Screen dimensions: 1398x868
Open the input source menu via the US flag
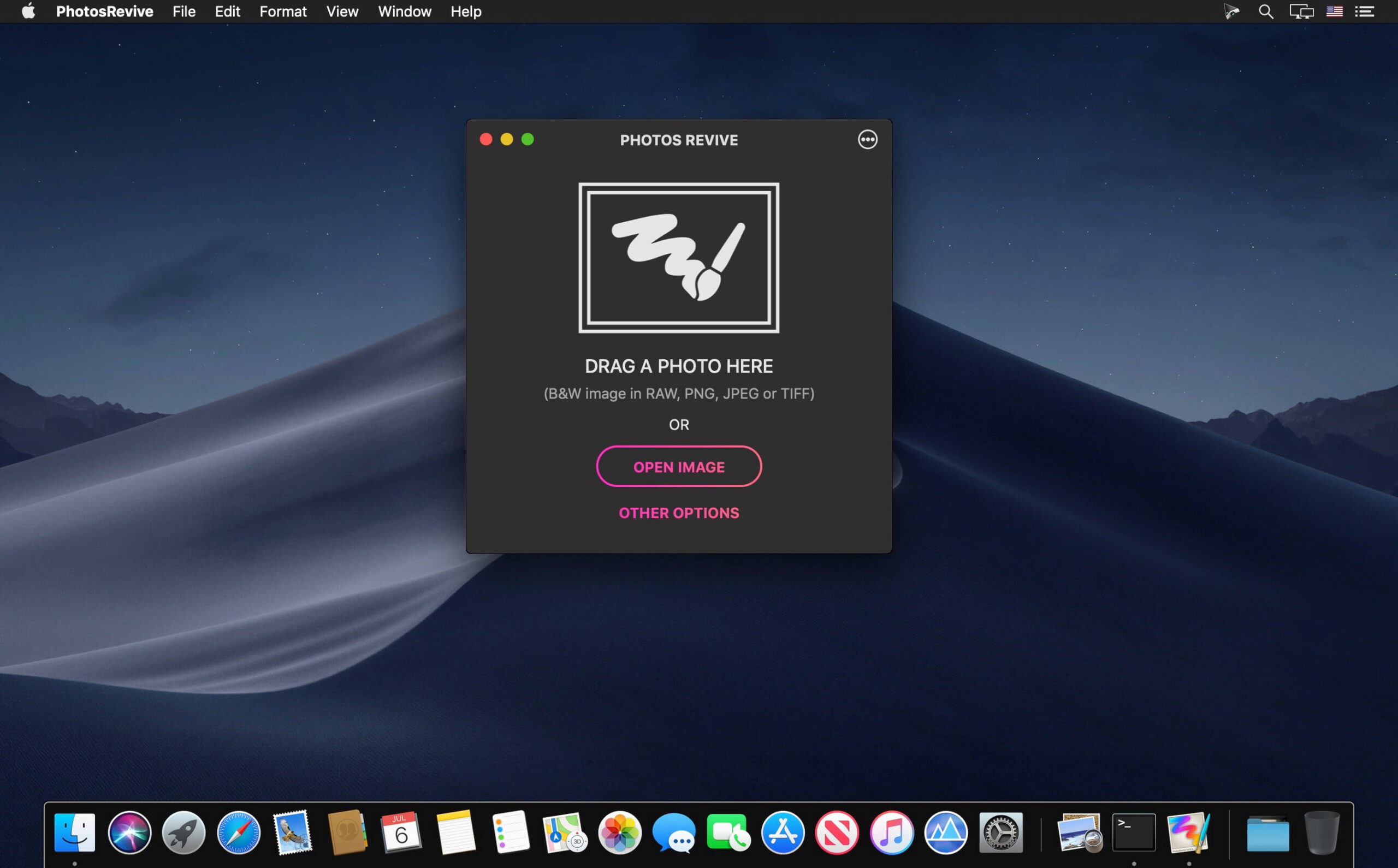pyautogui.click(x=1334, y=11)
